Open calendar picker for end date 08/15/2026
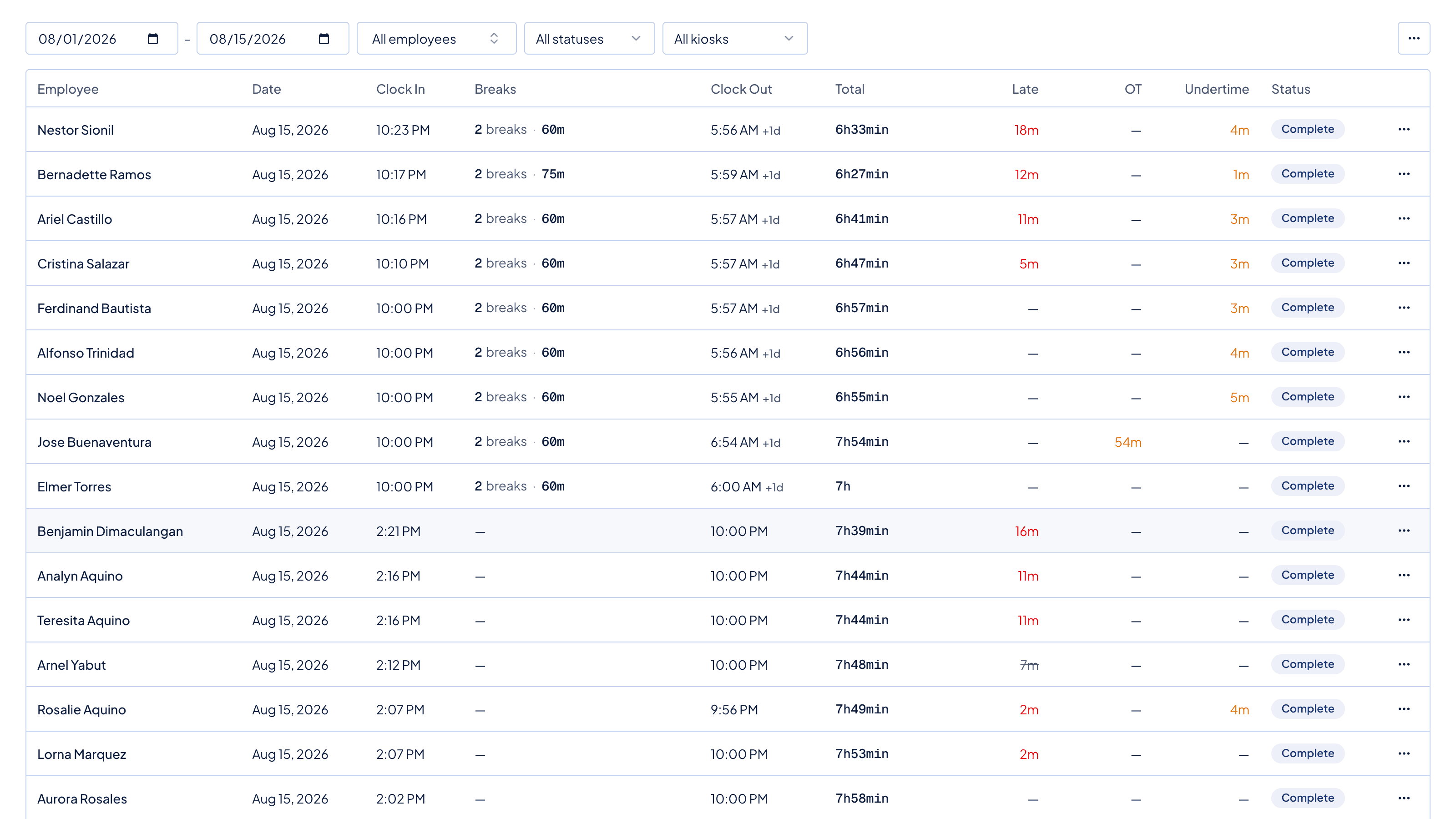Viewport: 1456px width, 819px height. click(x=324, y=38)
